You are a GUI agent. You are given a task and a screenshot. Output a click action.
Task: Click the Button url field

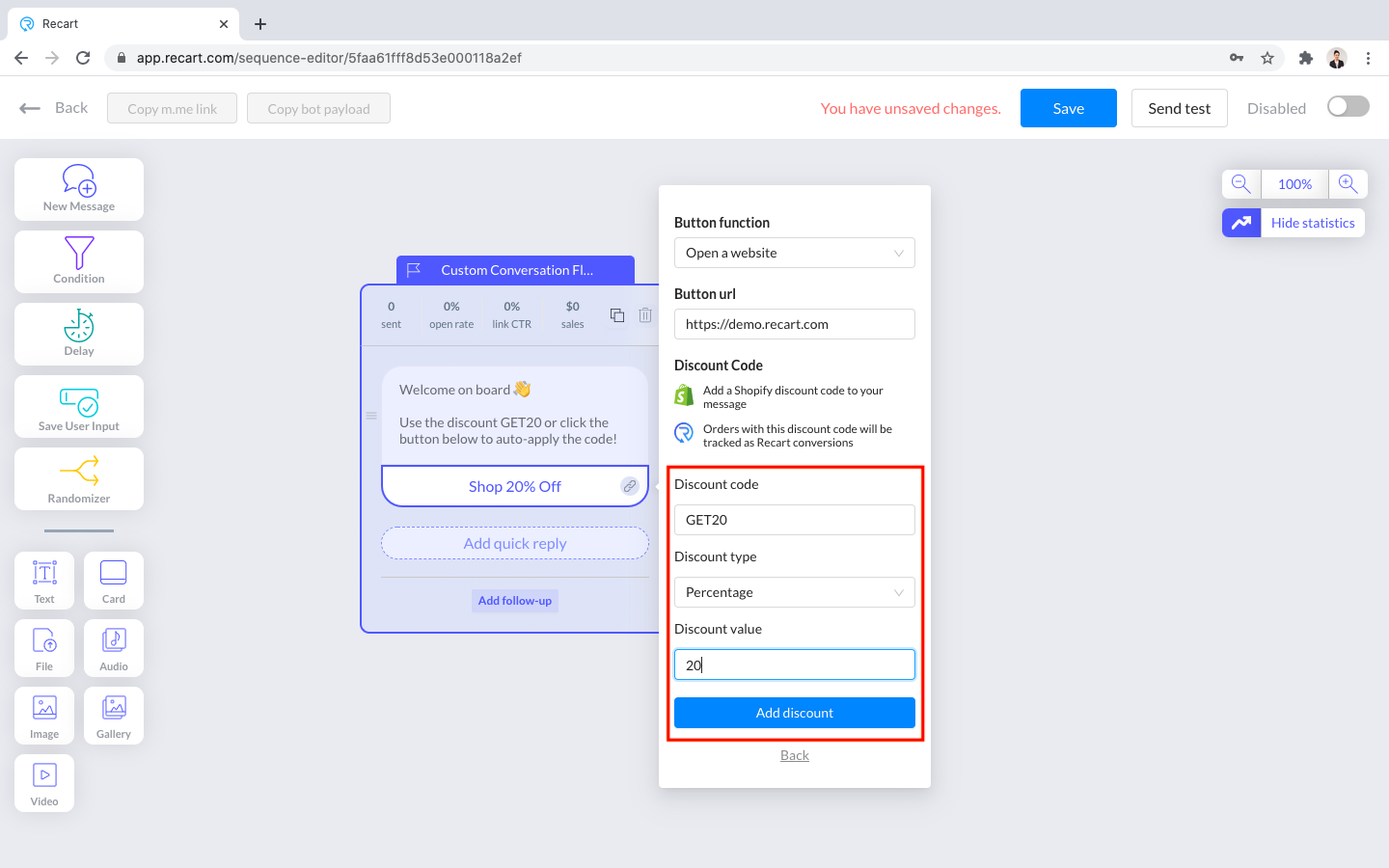pos(795,324)
